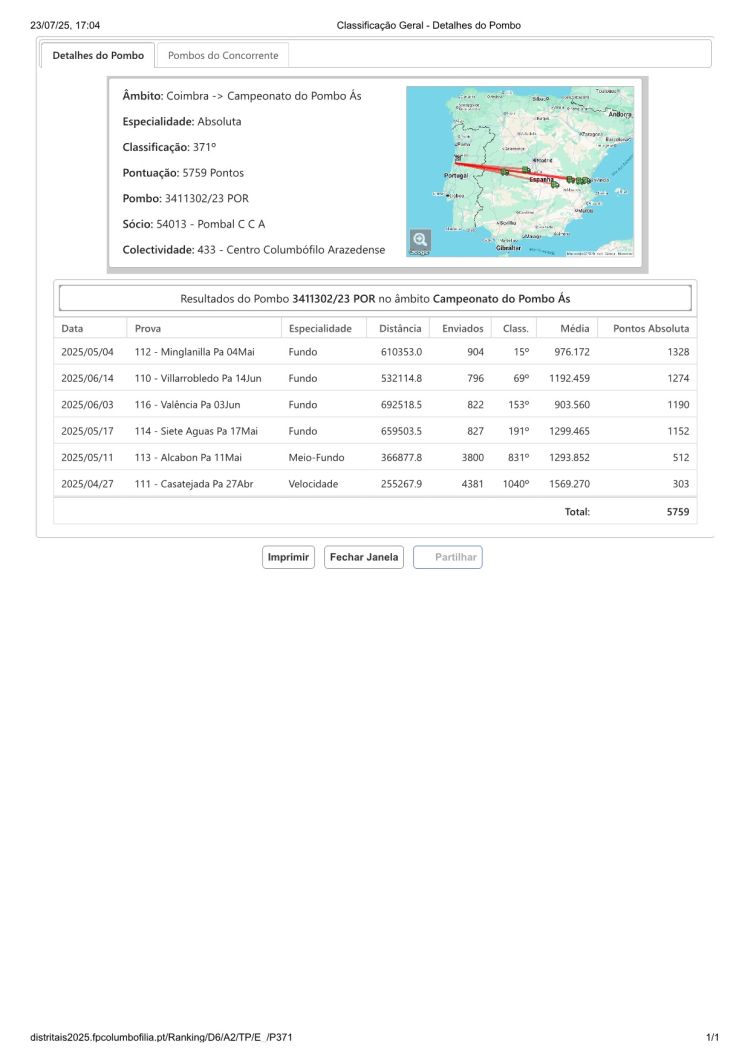The image size is (750, 1061).
Task: Click the map zoom magnifier icon
Action: pos(420,240)
